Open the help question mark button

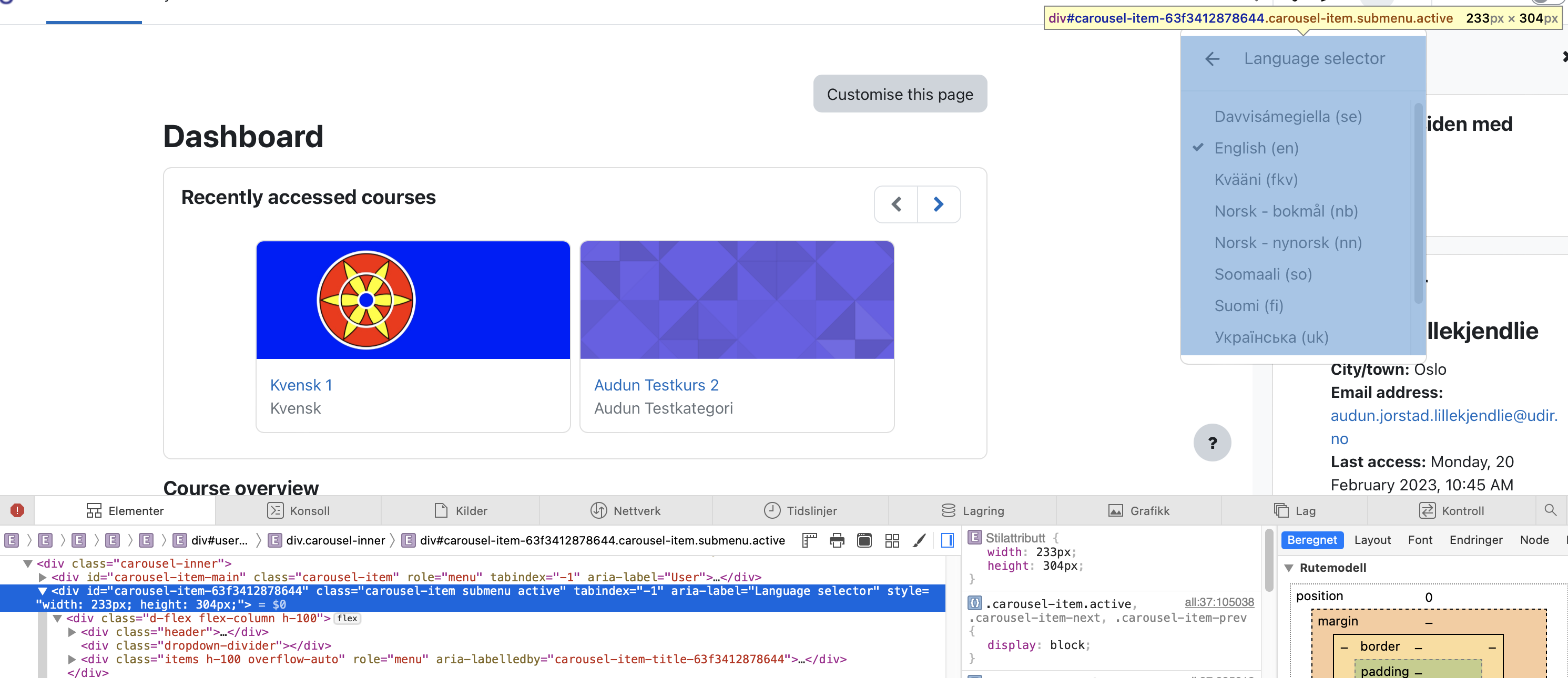[x=1212, y=443]
